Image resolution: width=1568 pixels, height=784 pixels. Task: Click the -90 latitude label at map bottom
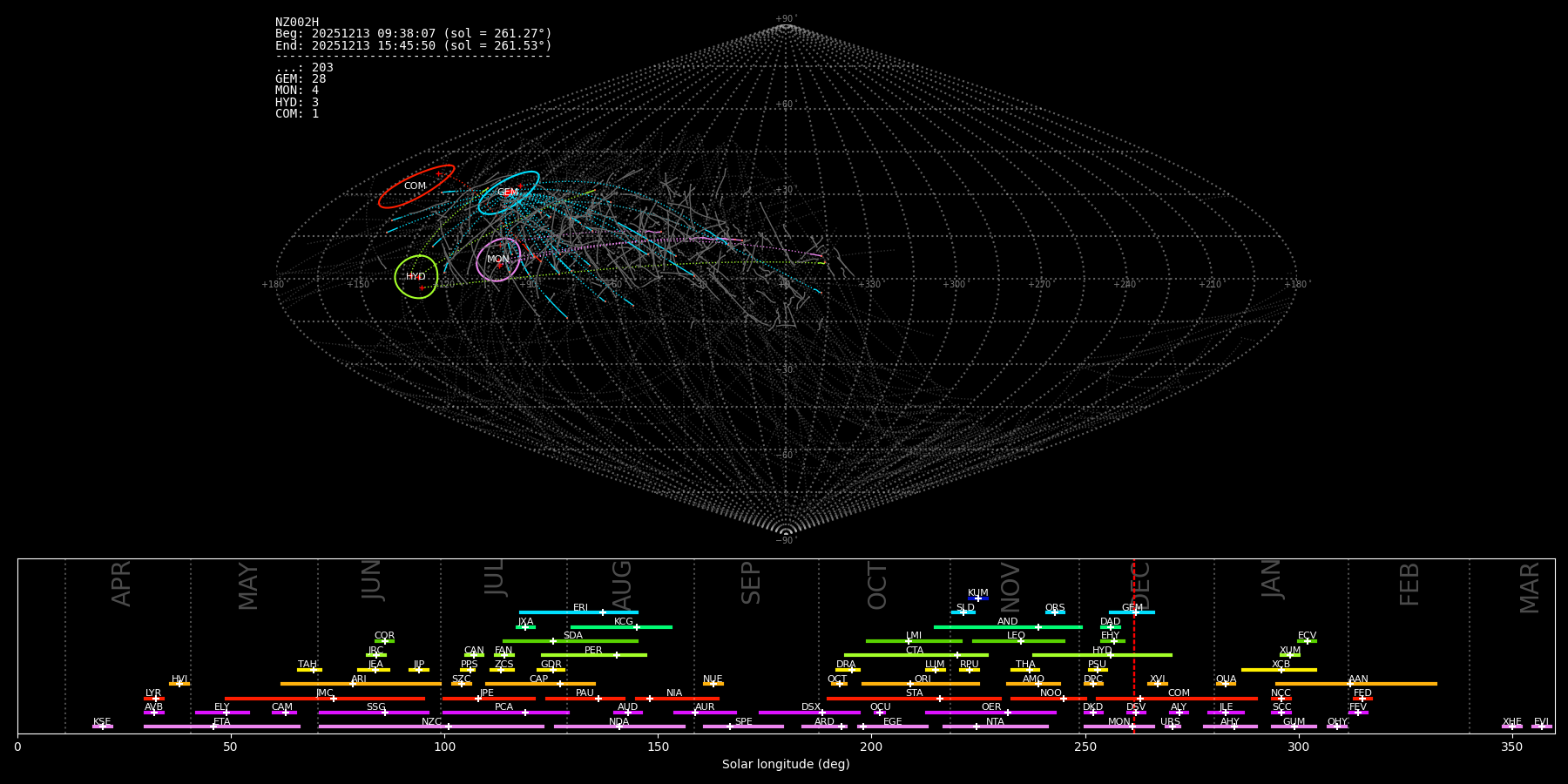click(785, 541)
